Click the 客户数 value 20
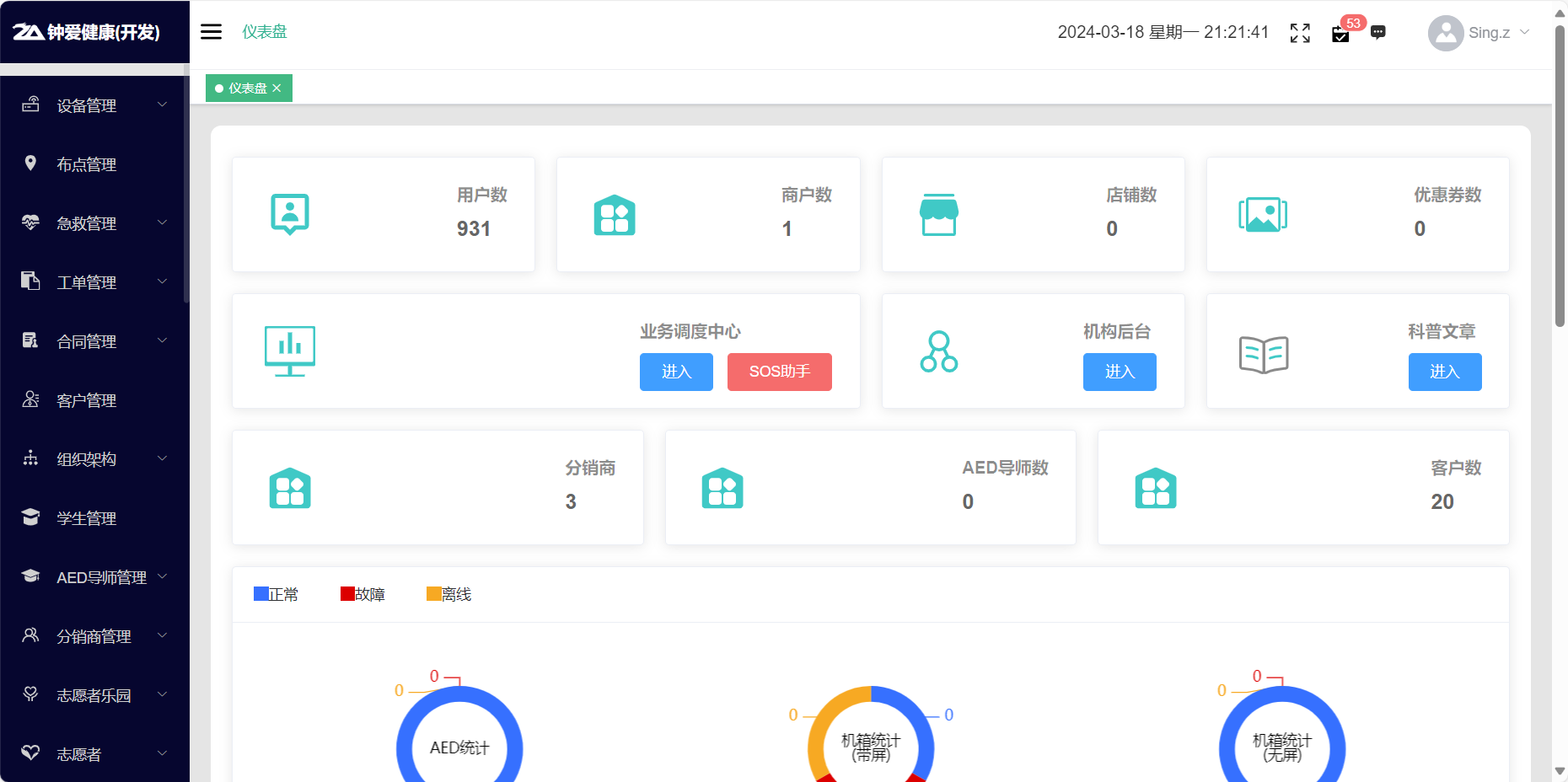This screenshot has height=782, width=1568. point(1442,501)
